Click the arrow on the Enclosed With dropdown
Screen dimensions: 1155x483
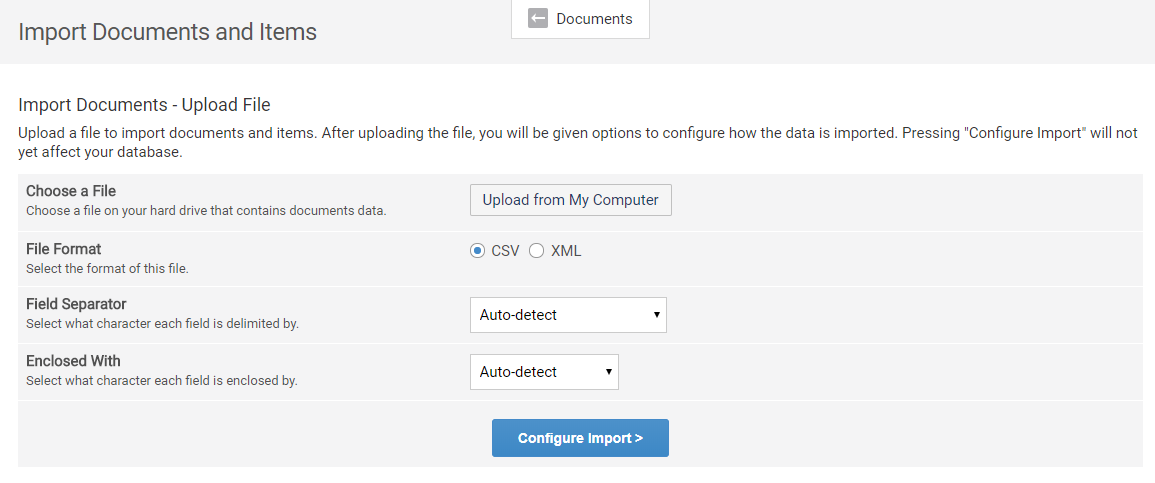[x=608, y=372]
